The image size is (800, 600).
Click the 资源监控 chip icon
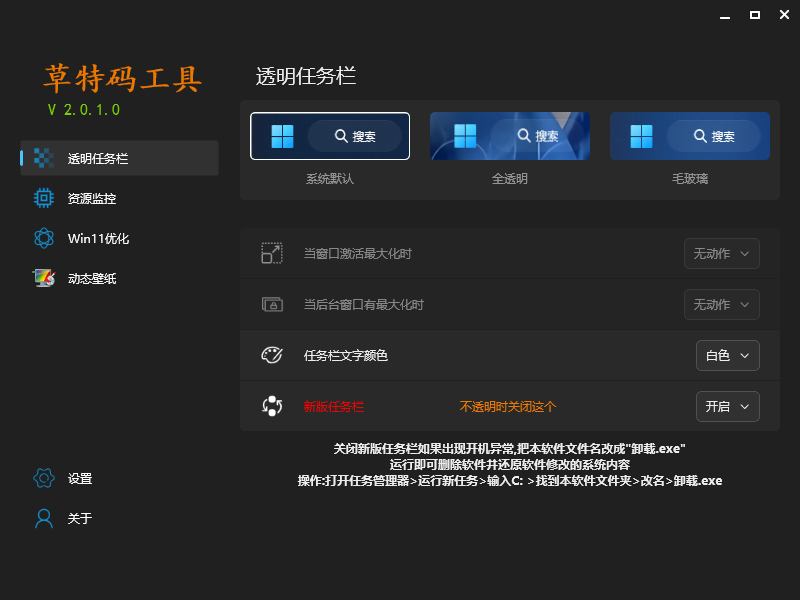(44, 198)
